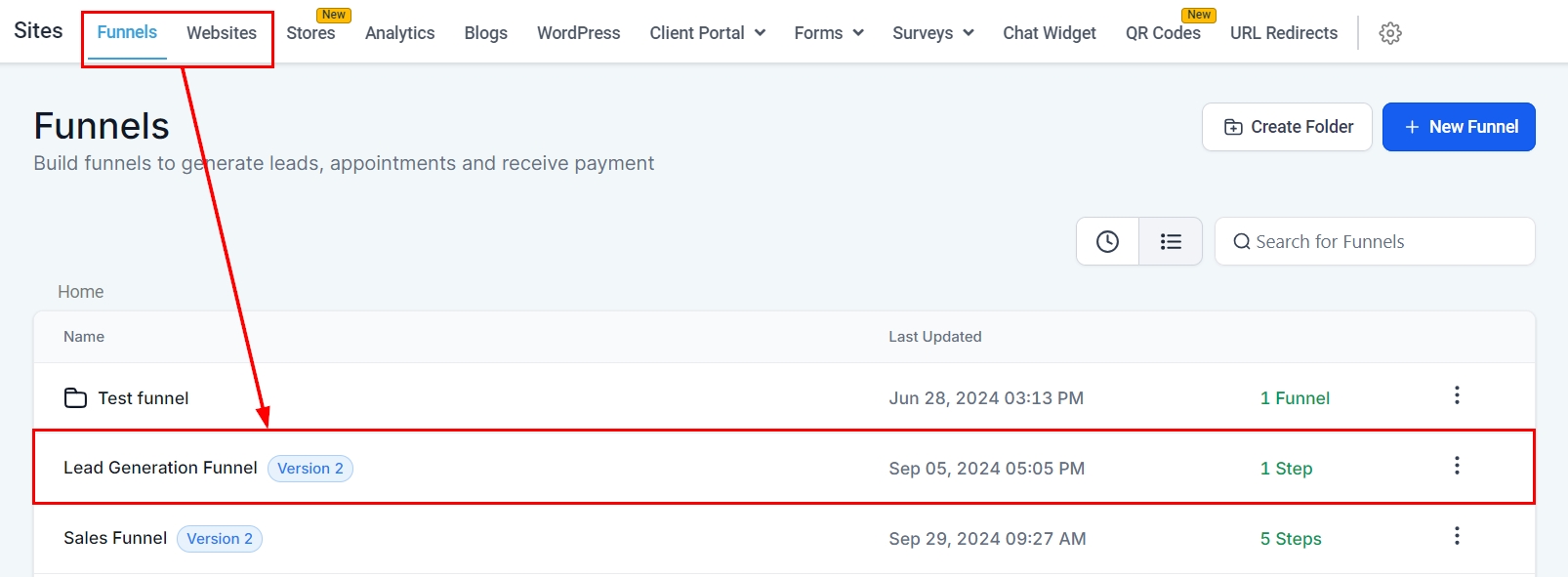Image resolution: width=1568 pixels, height=577 pixels.
Task: Open the QR Codes tab
Action: point(1163,33)
